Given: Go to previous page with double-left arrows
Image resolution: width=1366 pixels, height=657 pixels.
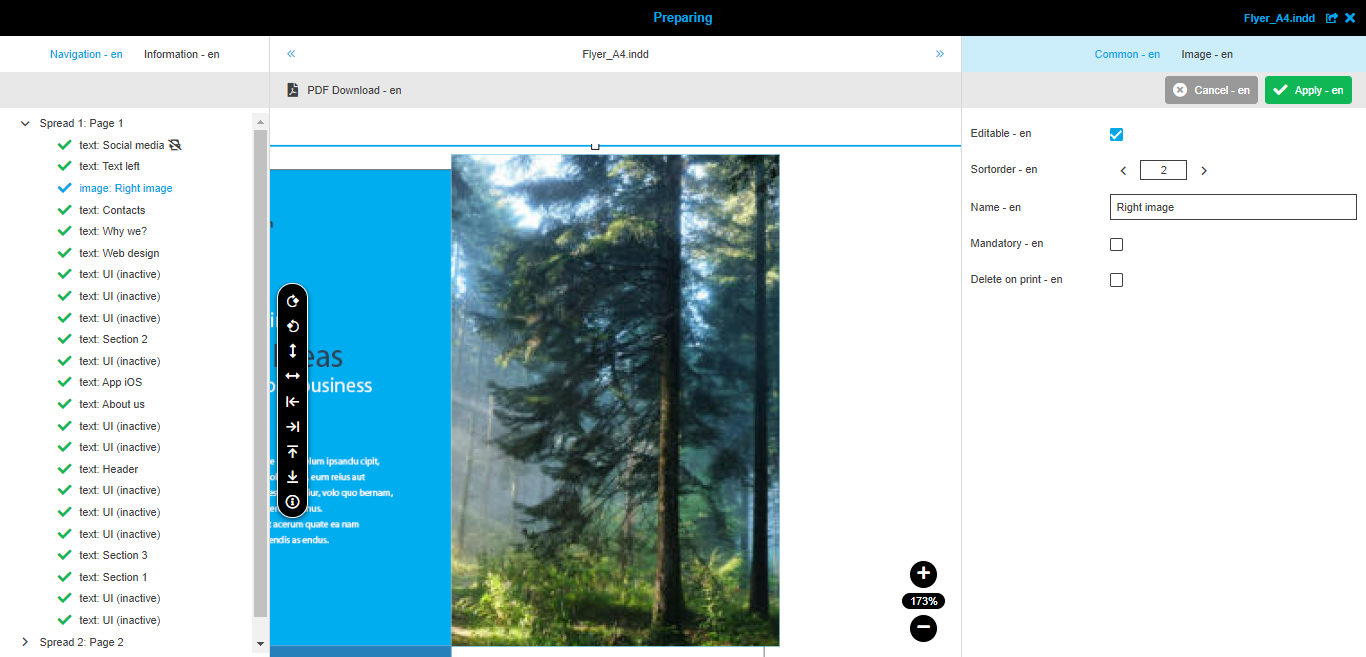Looking at the screenshot, I should pyautogui.click(x=291, y=54).
